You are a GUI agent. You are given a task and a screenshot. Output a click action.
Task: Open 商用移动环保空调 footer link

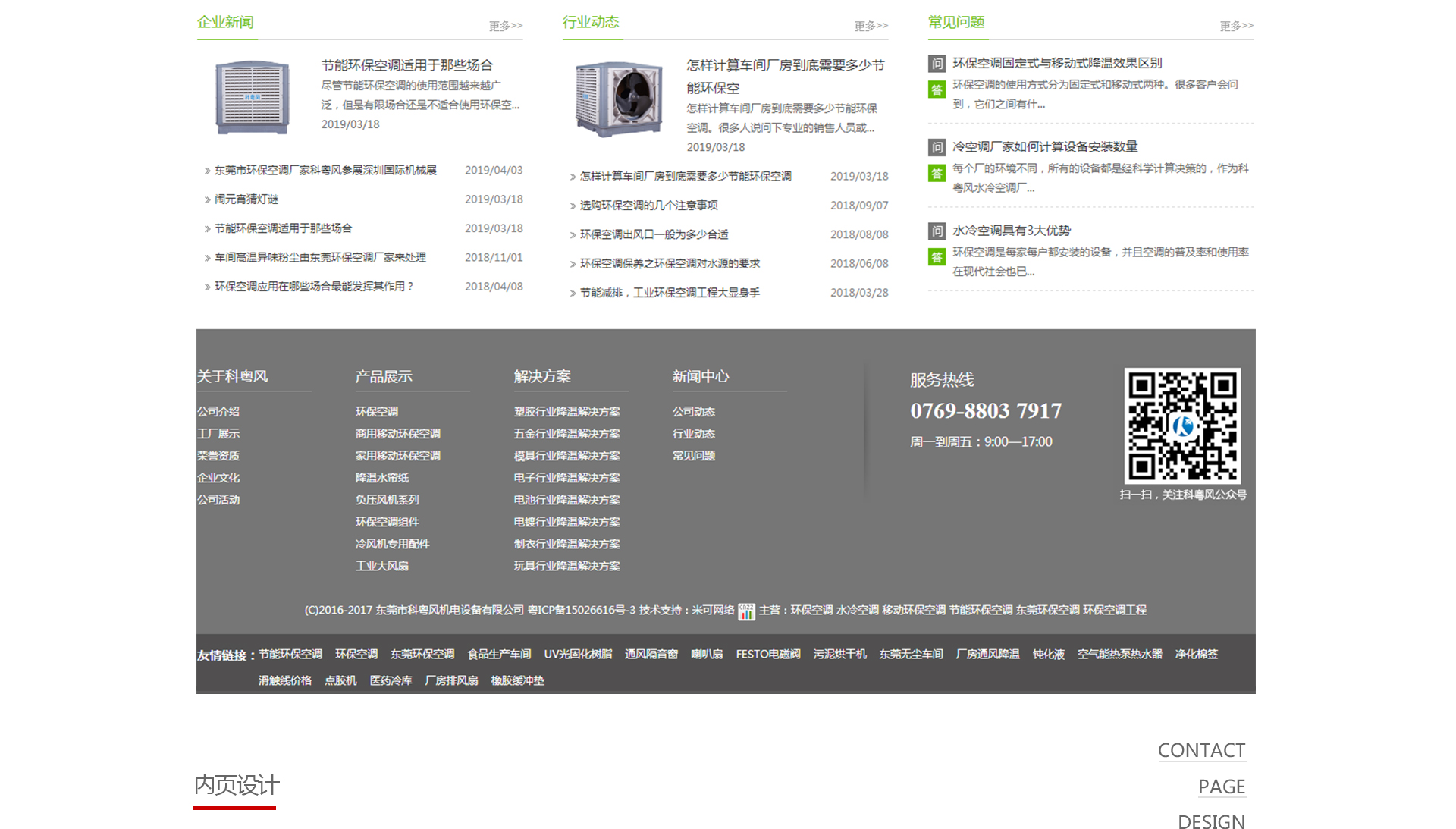[397, 434]
